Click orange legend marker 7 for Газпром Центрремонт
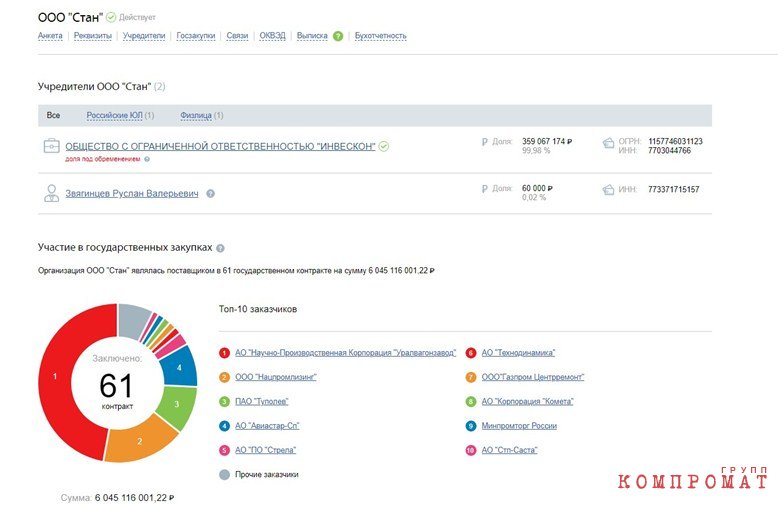Viewport: 778px width, 509px height. pos(471,377)
